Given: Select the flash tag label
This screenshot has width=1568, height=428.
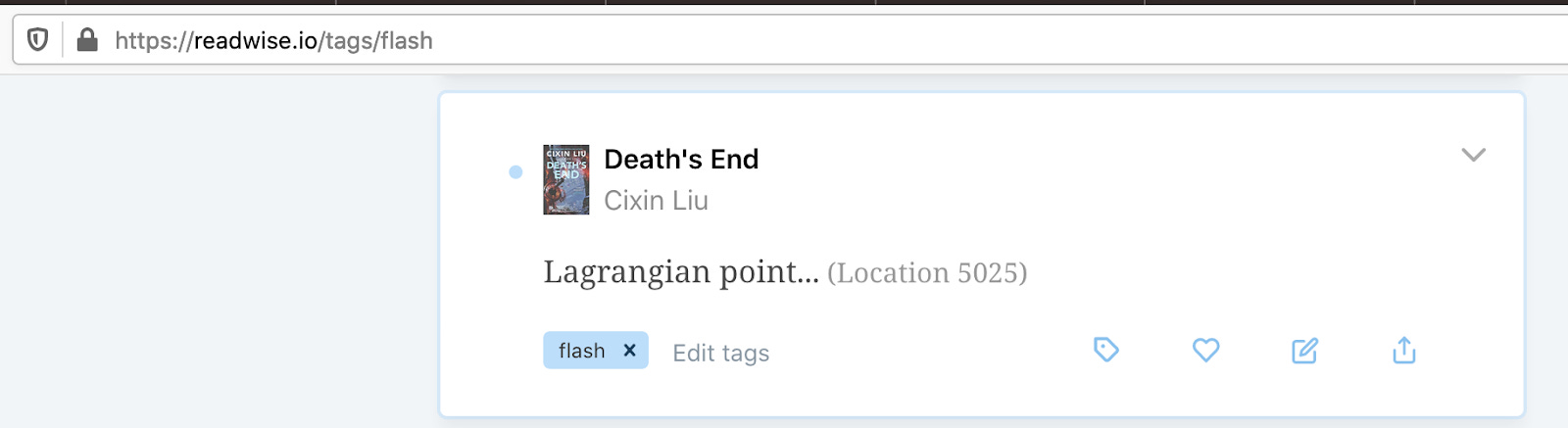Looking at the screenshot, I should point(581,351).
